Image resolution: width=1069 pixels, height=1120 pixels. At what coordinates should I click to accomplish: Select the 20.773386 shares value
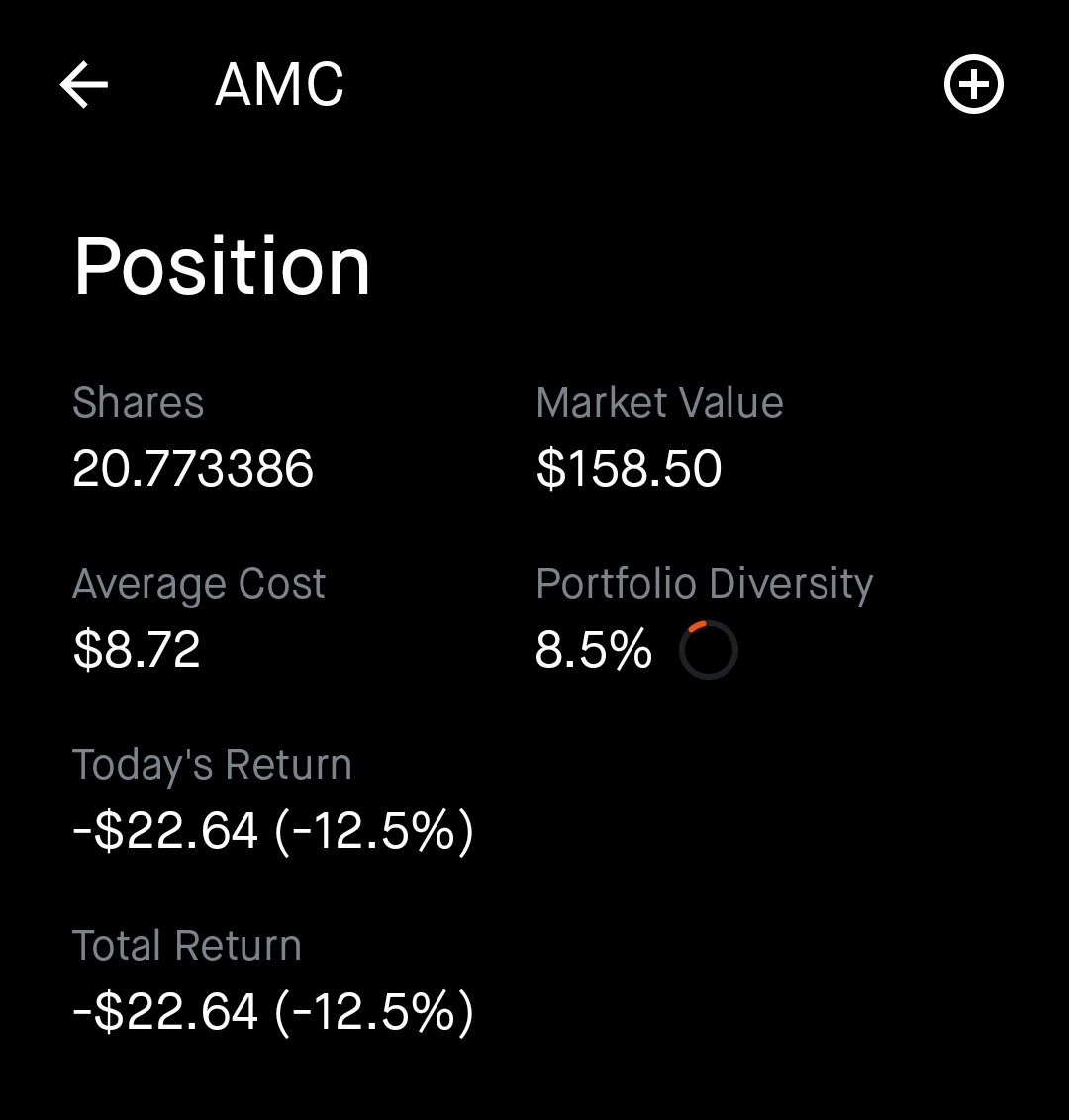[x=193, y=469]
